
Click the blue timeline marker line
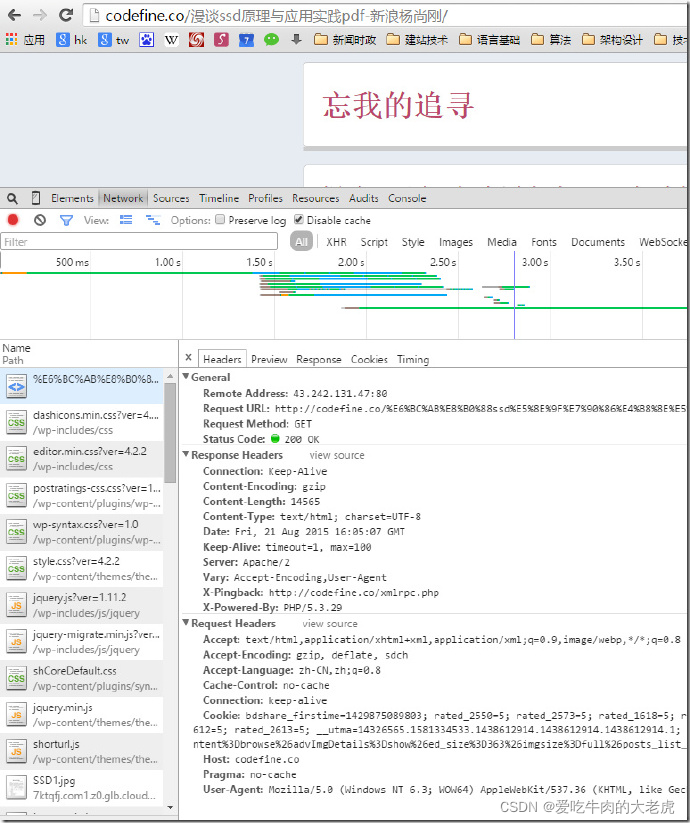(514, 295)
